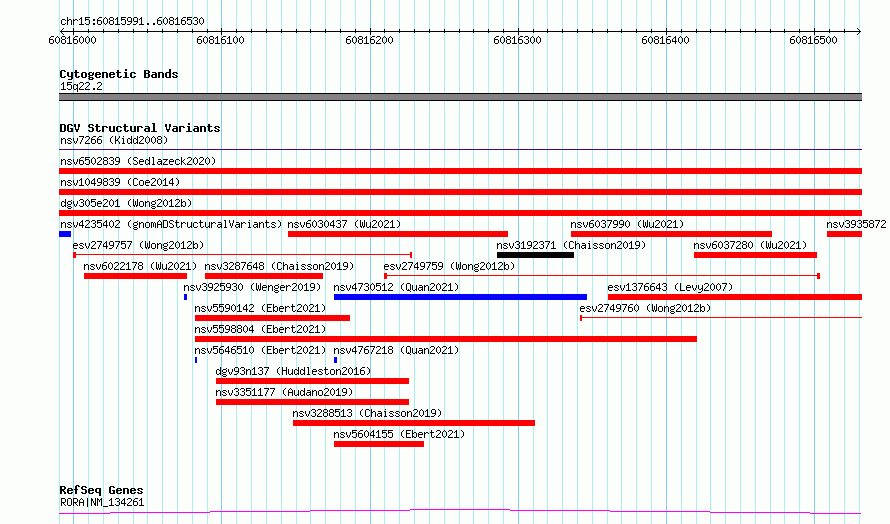
Task: Click the red bar under nsv6037280
Action: click(x=755, y=255)
